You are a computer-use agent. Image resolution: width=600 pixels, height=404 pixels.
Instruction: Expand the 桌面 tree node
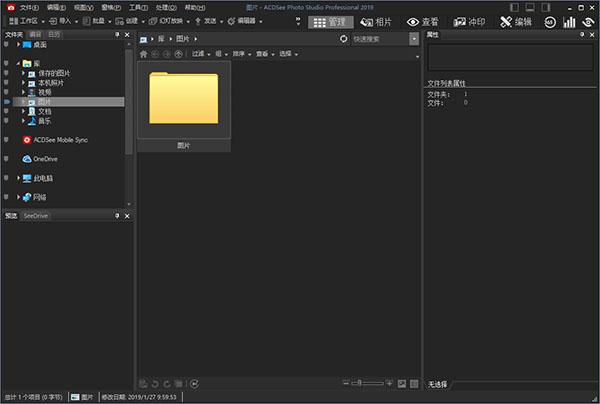(x=18, y=45)
